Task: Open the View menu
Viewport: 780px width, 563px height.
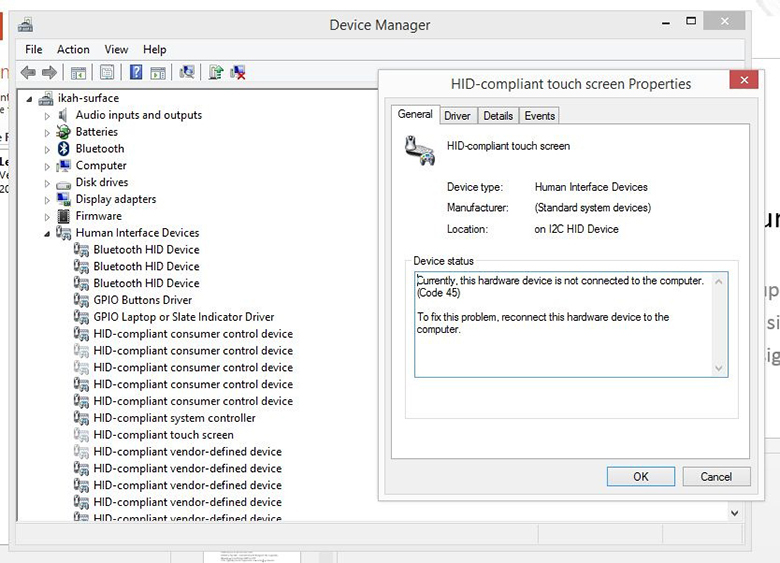Action: point(116,49)
